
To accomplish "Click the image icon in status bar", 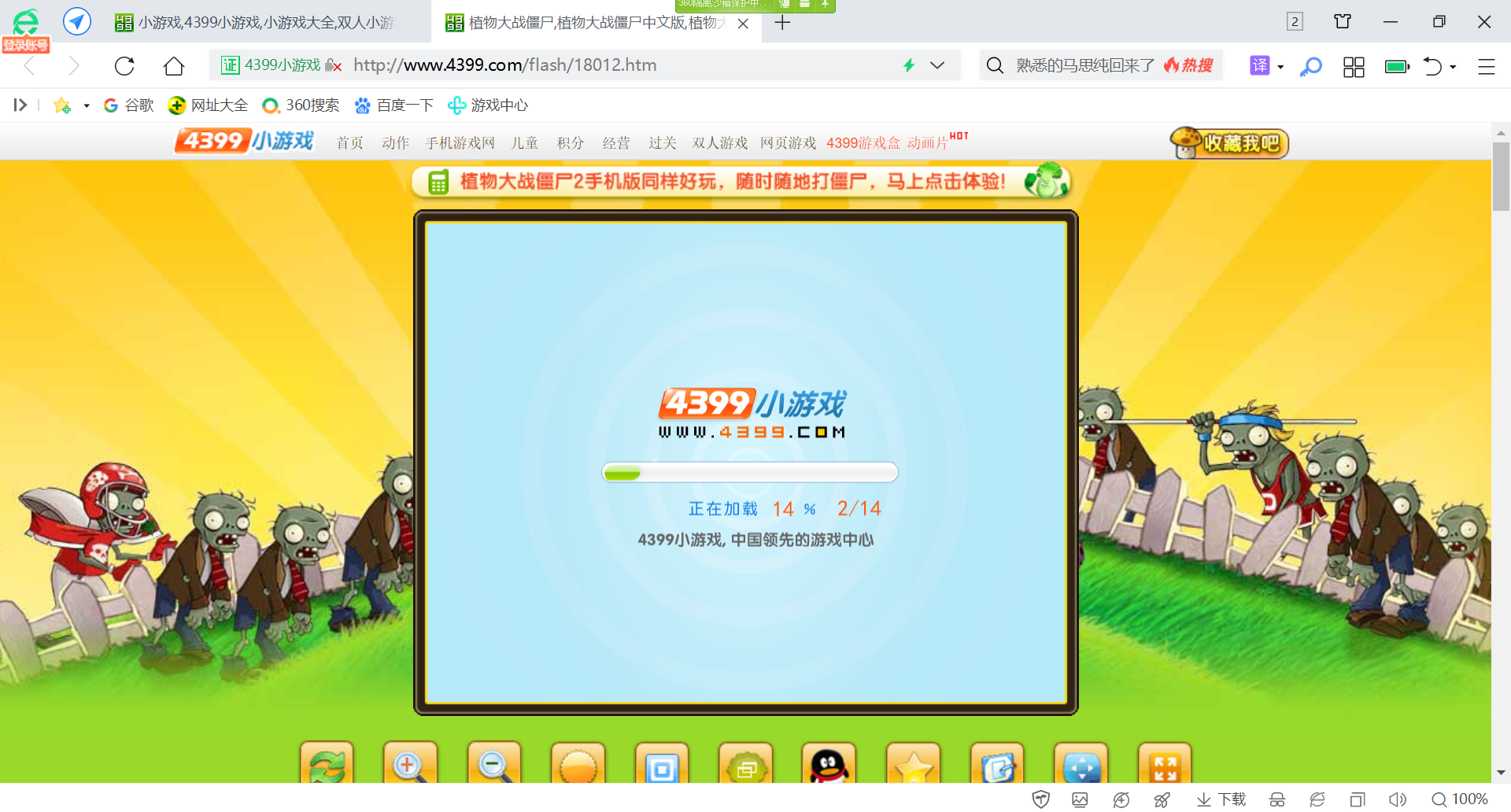I will (x=1080, y=799).
